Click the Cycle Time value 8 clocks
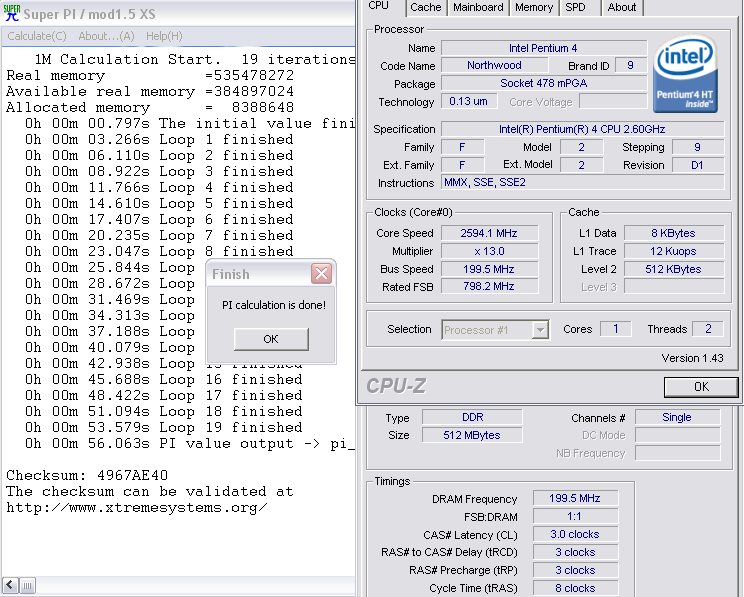744x597 pixels. click(x=576, y=588)
